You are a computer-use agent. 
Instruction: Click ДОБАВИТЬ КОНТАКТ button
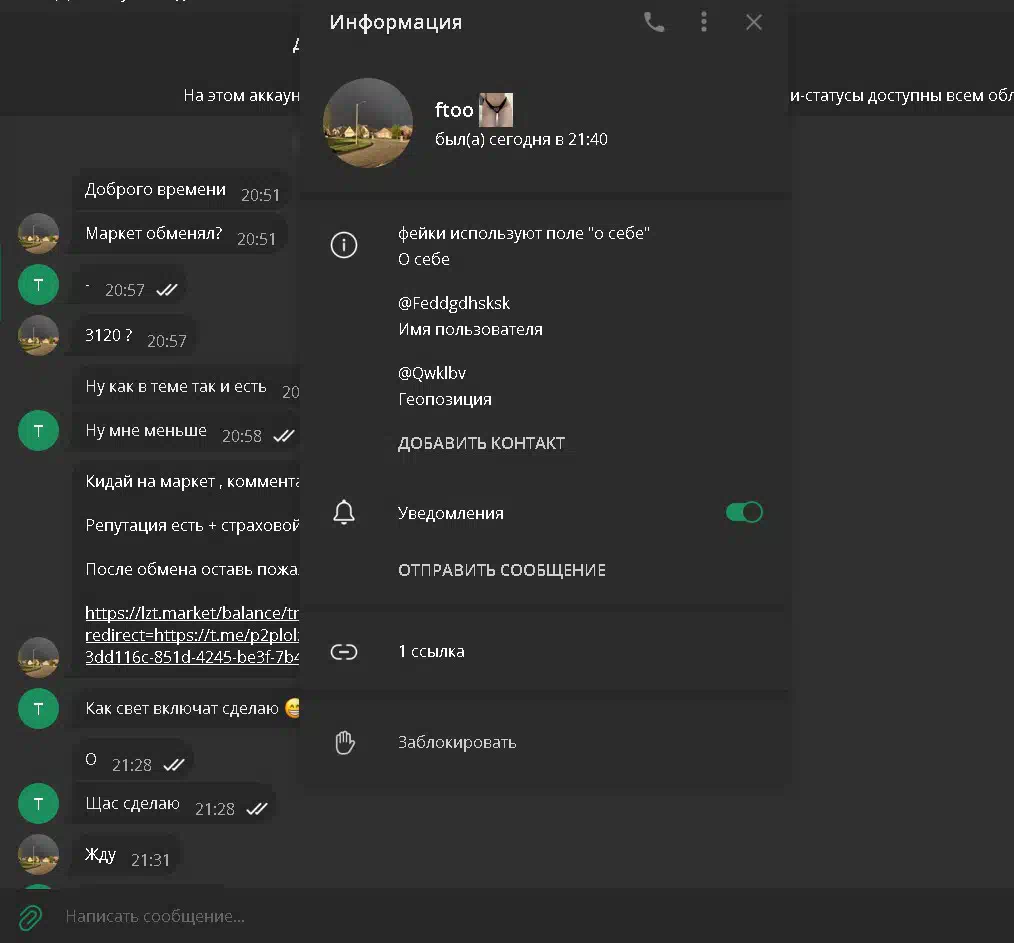click(481, 443)
